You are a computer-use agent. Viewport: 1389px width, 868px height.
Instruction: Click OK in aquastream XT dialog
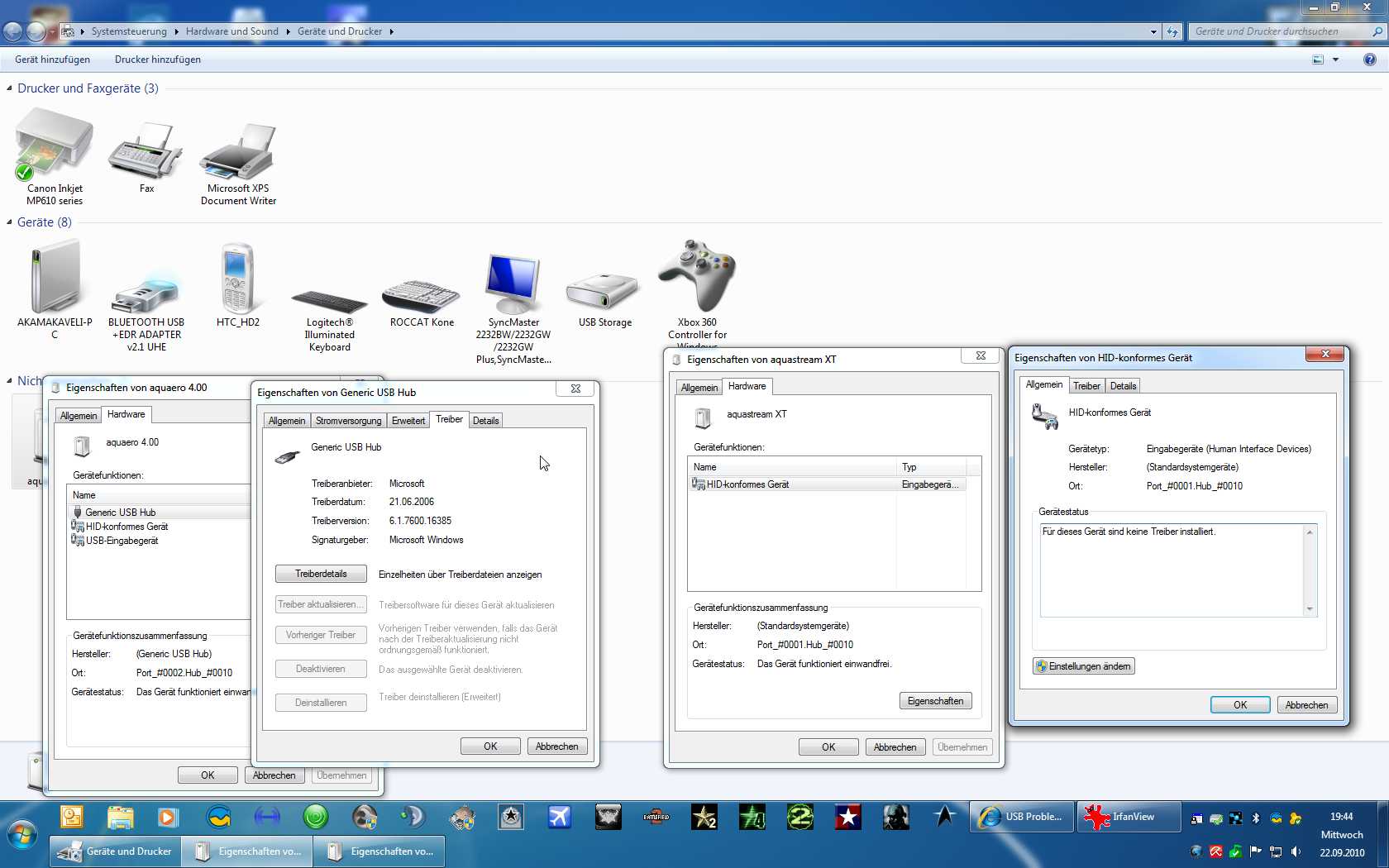pos(828,747)
